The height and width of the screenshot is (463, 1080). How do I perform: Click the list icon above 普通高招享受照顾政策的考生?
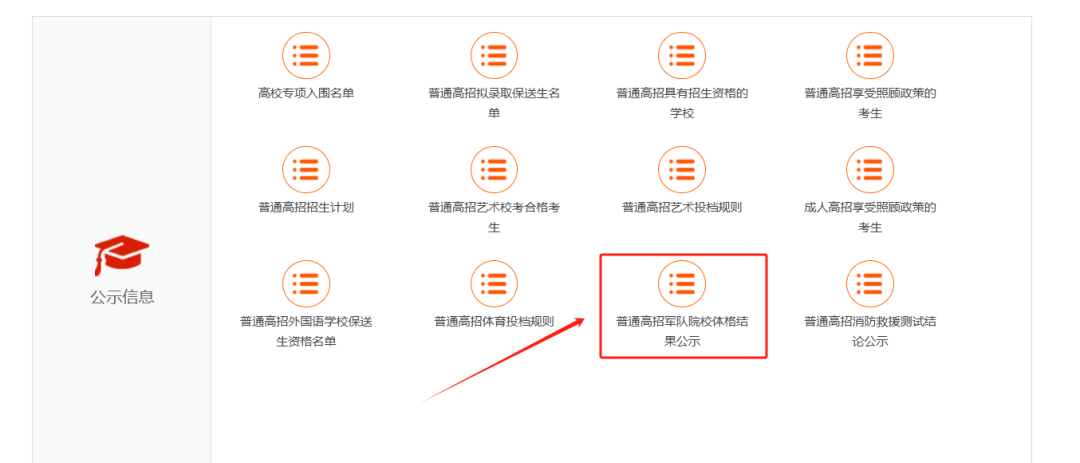(870, 55)
